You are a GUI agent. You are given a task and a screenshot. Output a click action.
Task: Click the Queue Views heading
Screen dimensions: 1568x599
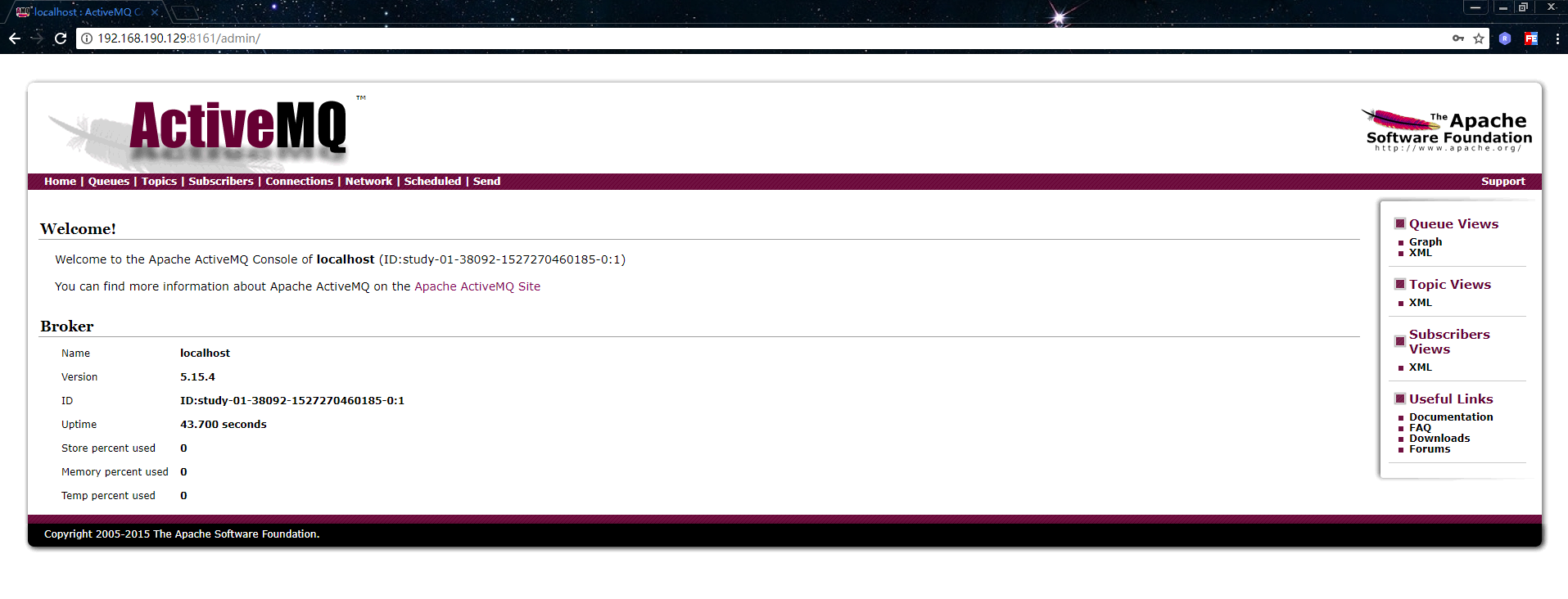[1453, 224]
